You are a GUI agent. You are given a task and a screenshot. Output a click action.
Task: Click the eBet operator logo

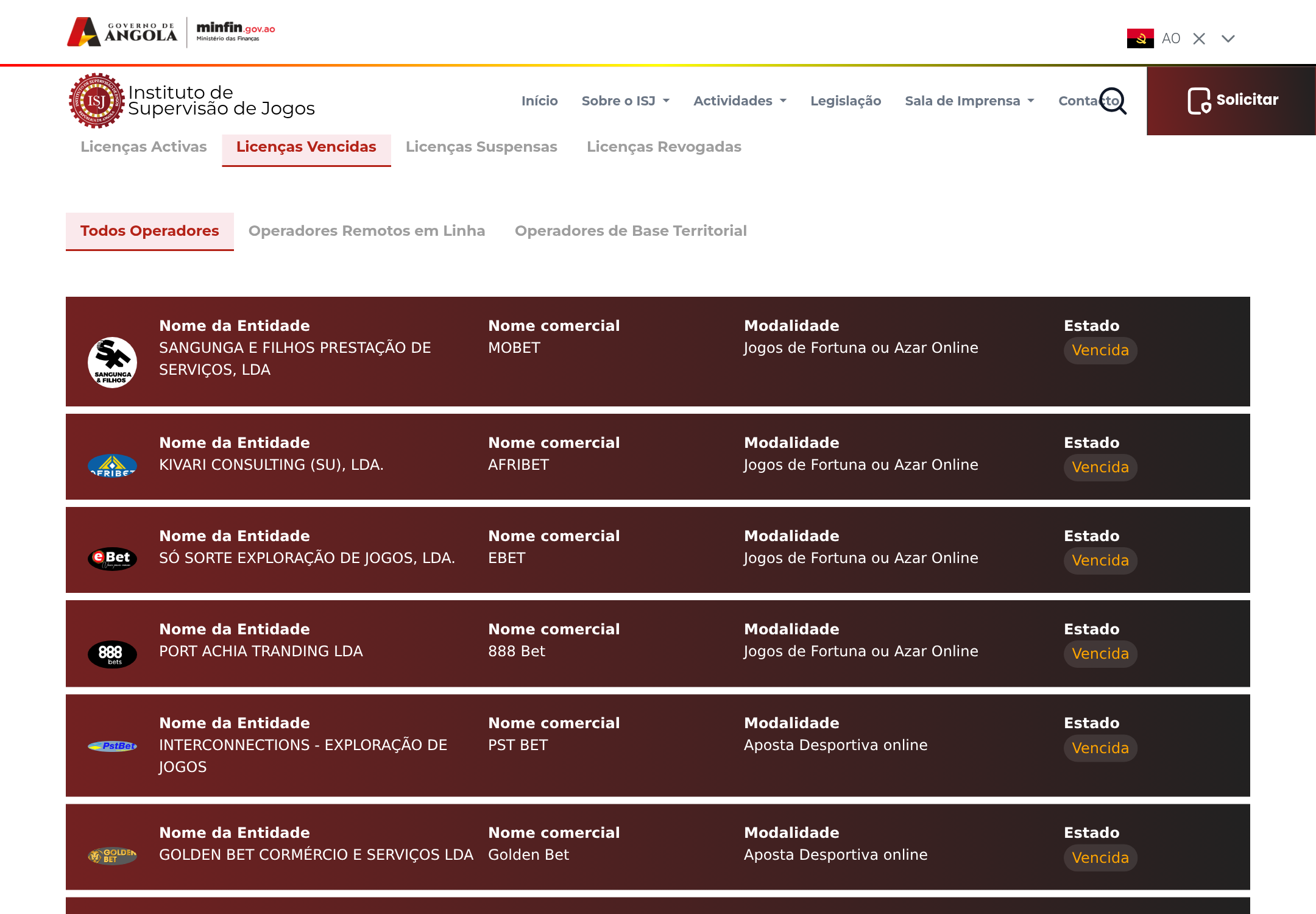click(113, 558)
